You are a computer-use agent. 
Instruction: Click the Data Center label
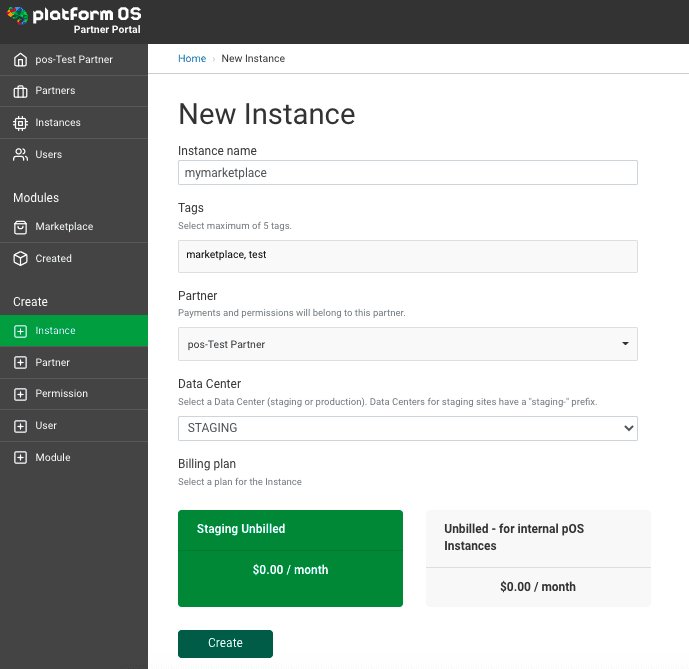click(210, 384)
